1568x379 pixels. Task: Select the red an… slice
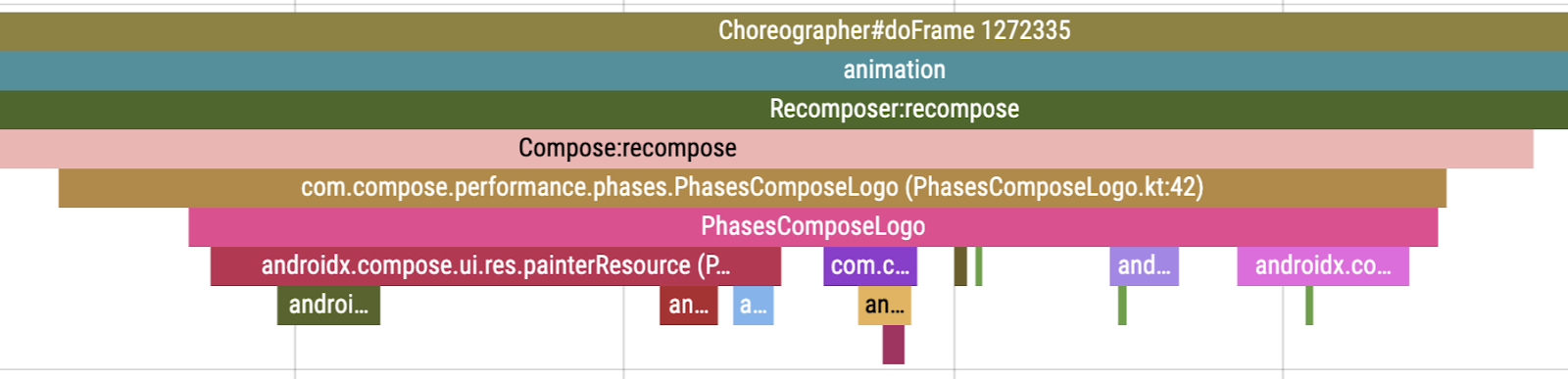(688, 305)
